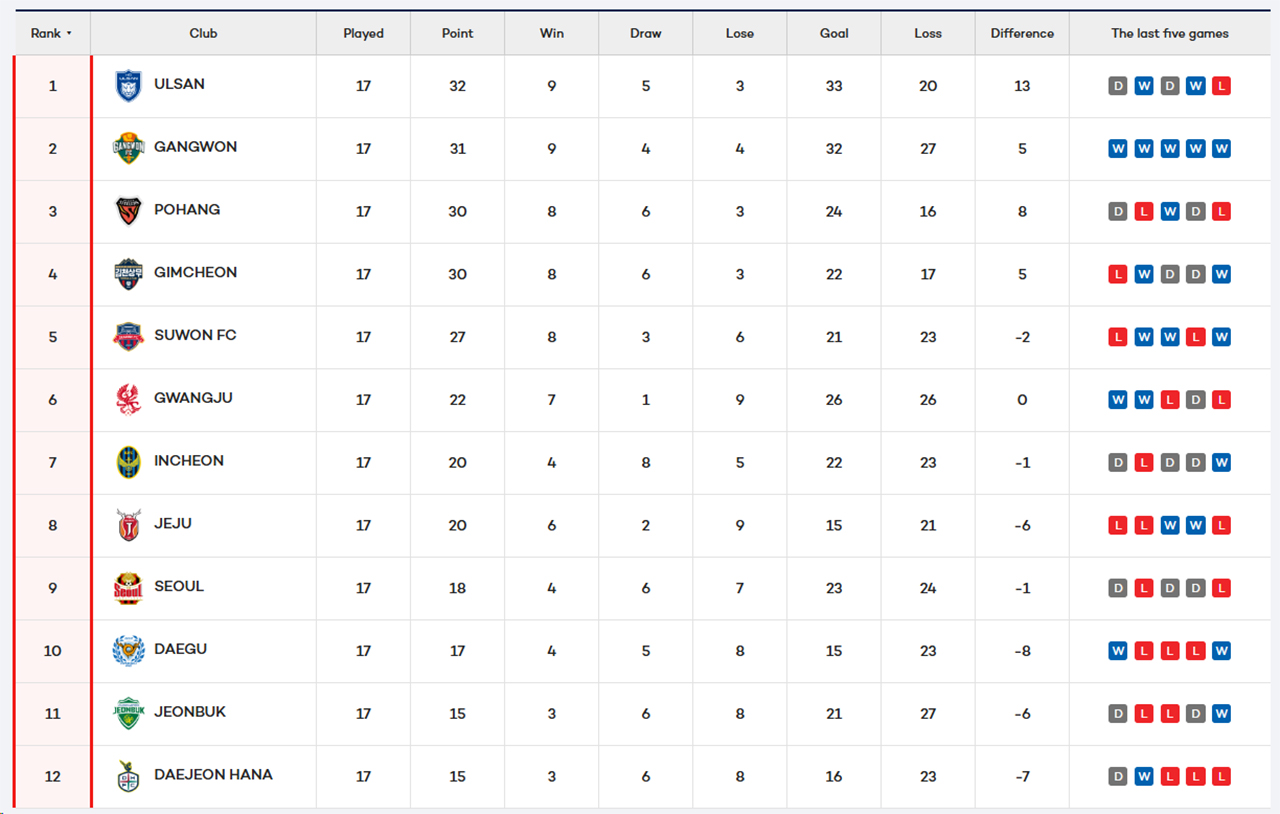This screenshot has width=1280, height=814.
Task: Click the Suwon FC club crest
Action: click(129, 337)
